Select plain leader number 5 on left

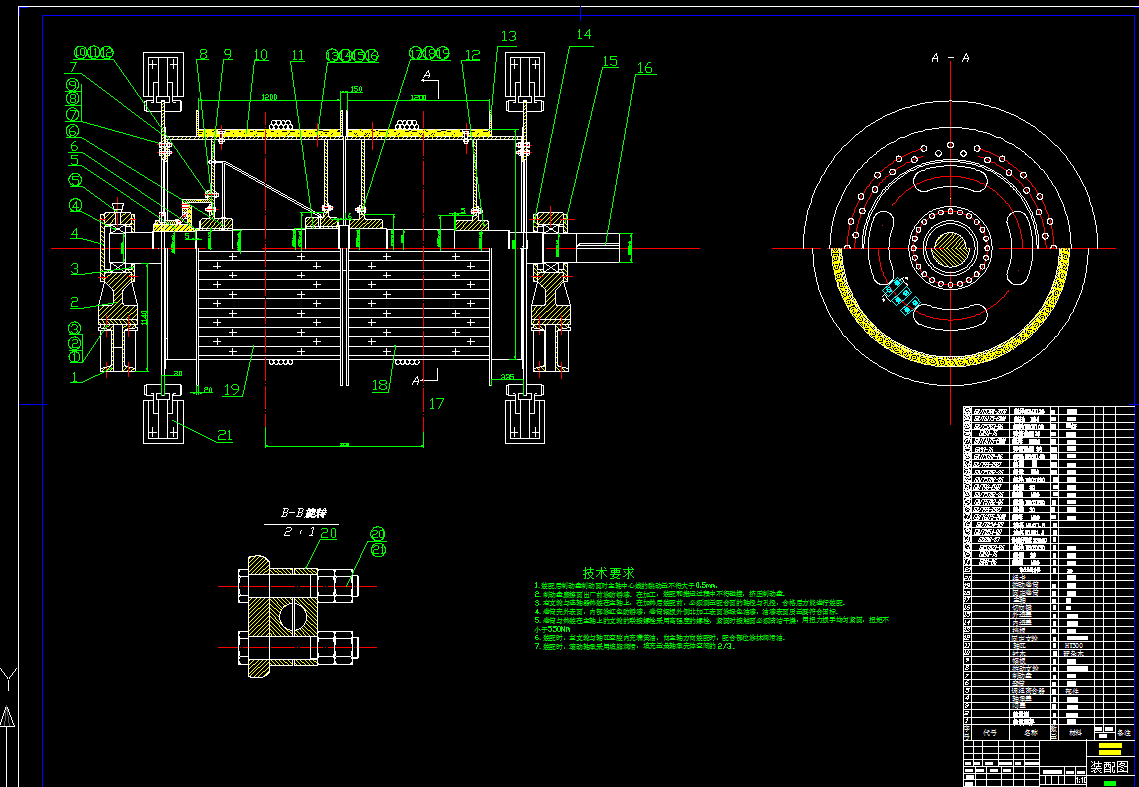(x=73, y=161)
